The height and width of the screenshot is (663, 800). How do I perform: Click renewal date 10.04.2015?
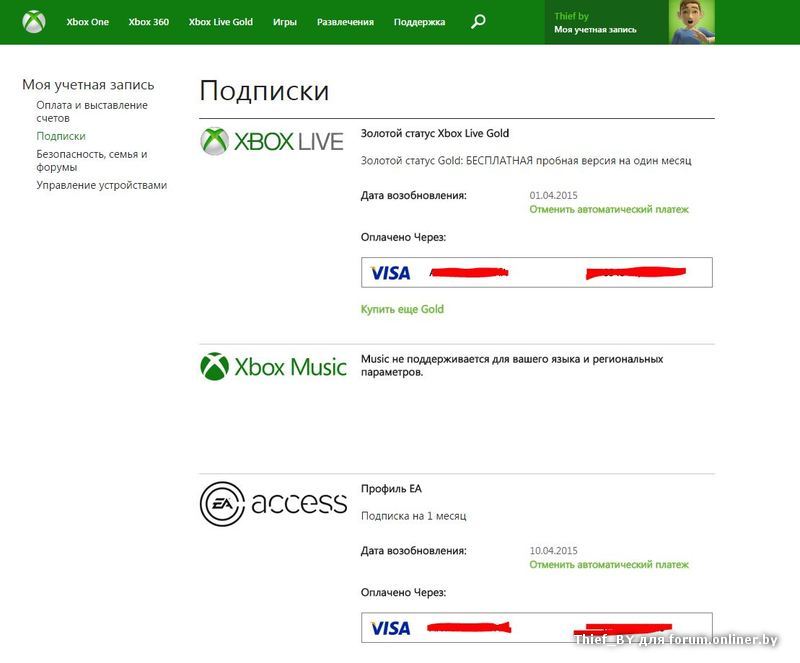point(554,551)
